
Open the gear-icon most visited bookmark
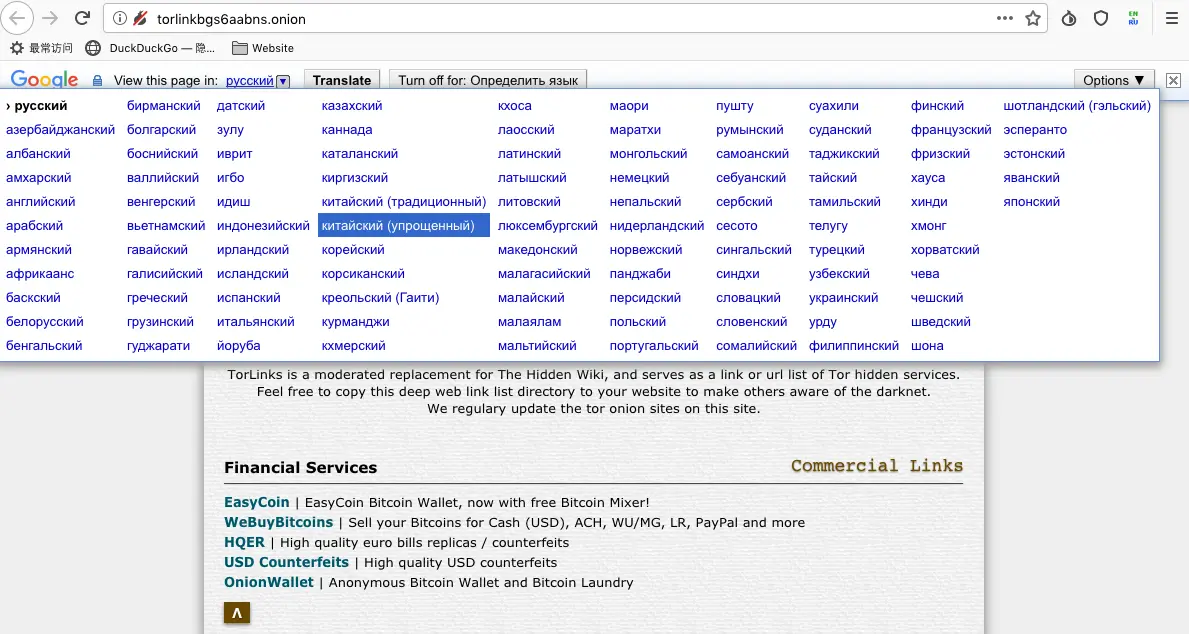[41, 48]
